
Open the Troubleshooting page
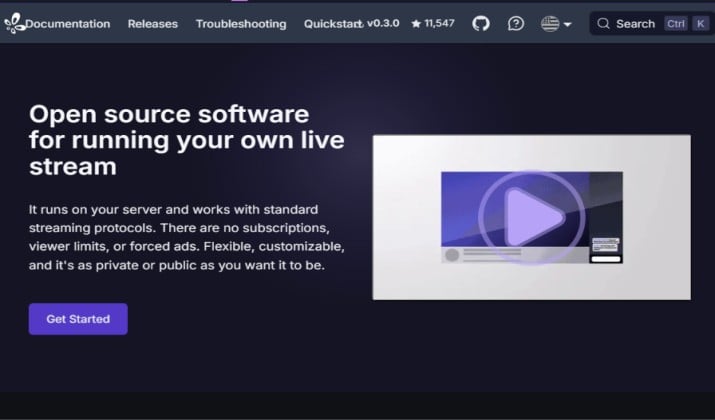tap(241, 24)
